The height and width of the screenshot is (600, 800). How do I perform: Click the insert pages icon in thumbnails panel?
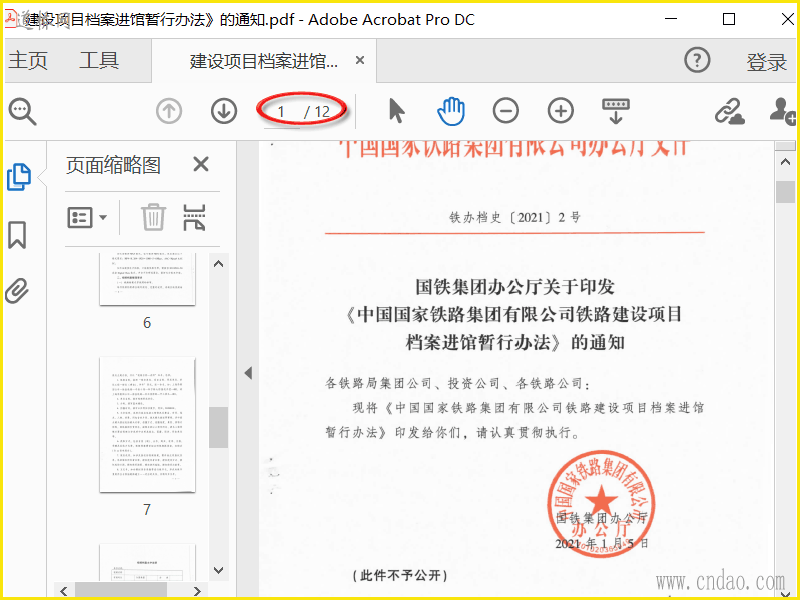pyautogui.click(x=194, y=217)
